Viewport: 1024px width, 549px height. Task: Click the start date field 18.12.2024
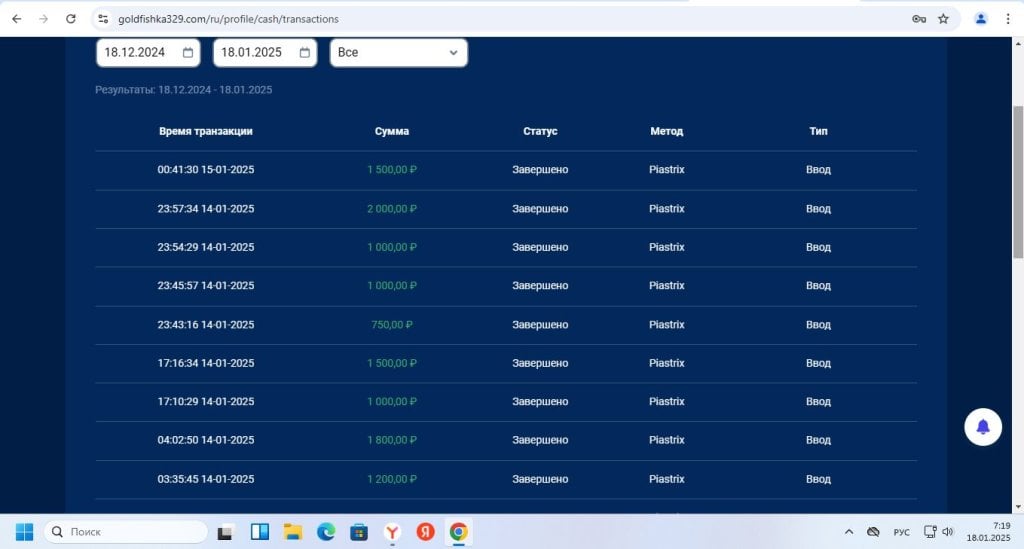[x=148, y=53]
